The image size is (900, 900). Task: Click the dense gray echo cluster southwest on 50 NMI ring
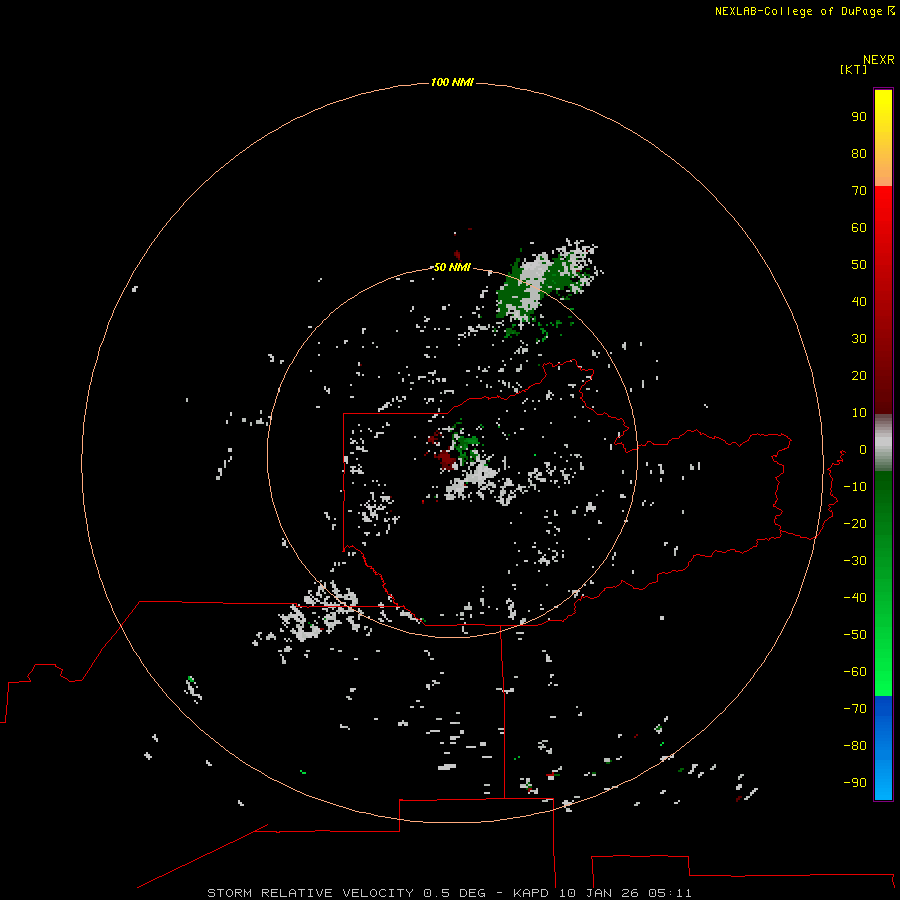[321, 614]
